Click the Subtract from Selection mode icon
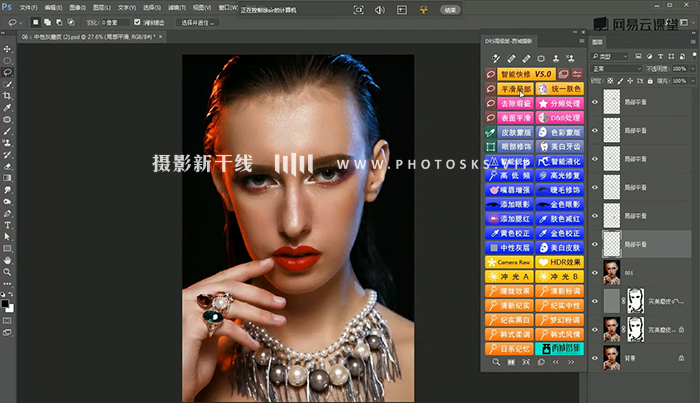Screen dimensions: 700x403 click(x=59, y=22)
